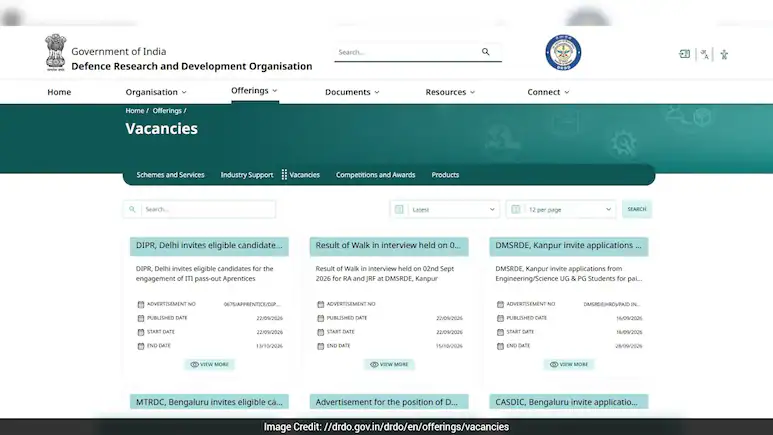Image resolution: width=773 pixels, height=435 pixels.
Task: Open DMSRDE, Kanpur invite applications card title
Action: 569,246
